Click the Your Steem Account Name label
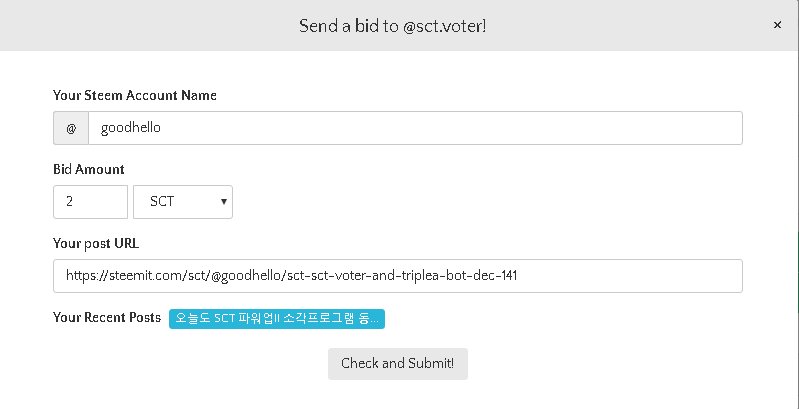 tap(135, 95)
